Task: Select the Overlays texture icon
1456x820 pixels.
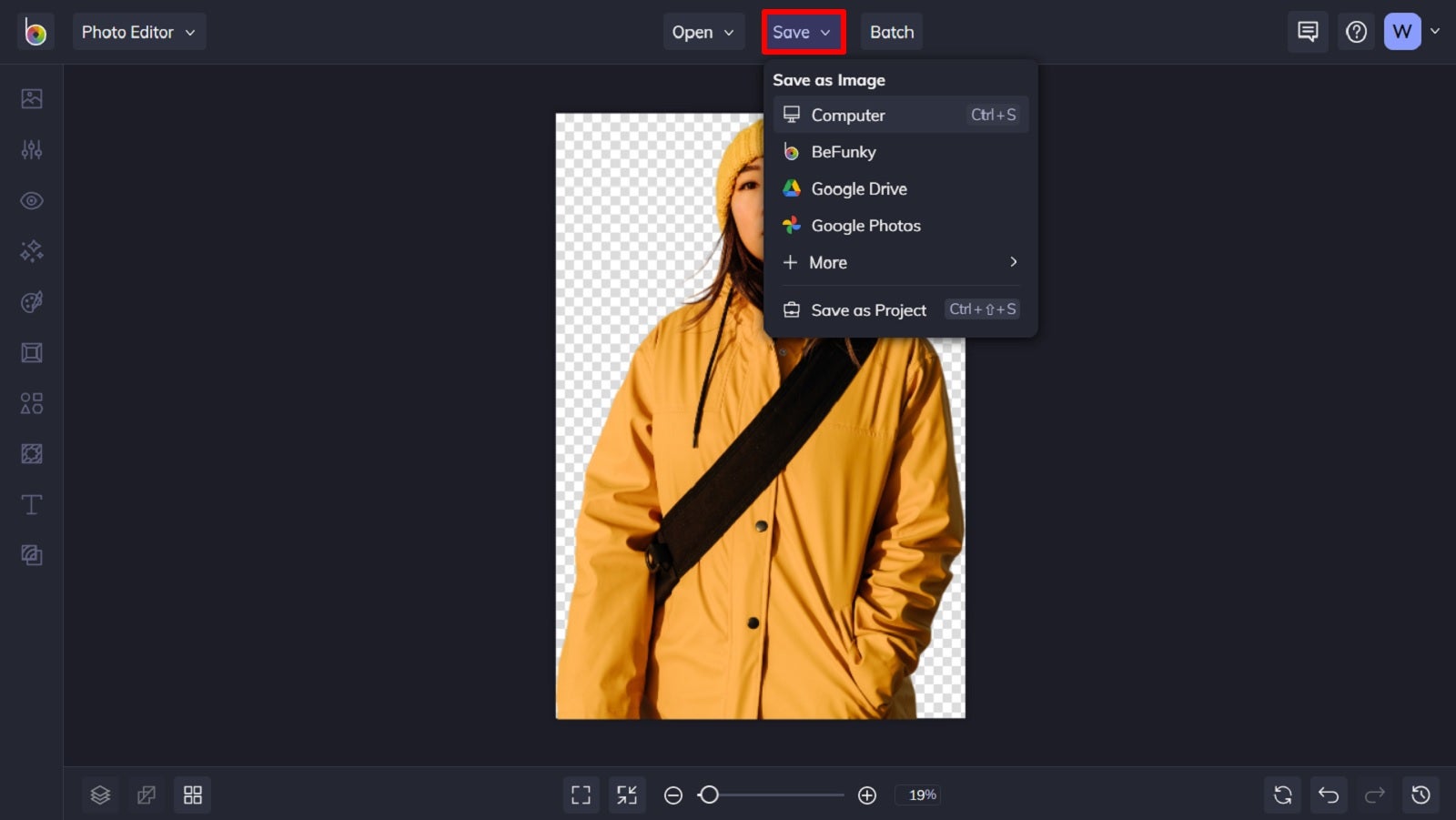Action: [32, 452]
